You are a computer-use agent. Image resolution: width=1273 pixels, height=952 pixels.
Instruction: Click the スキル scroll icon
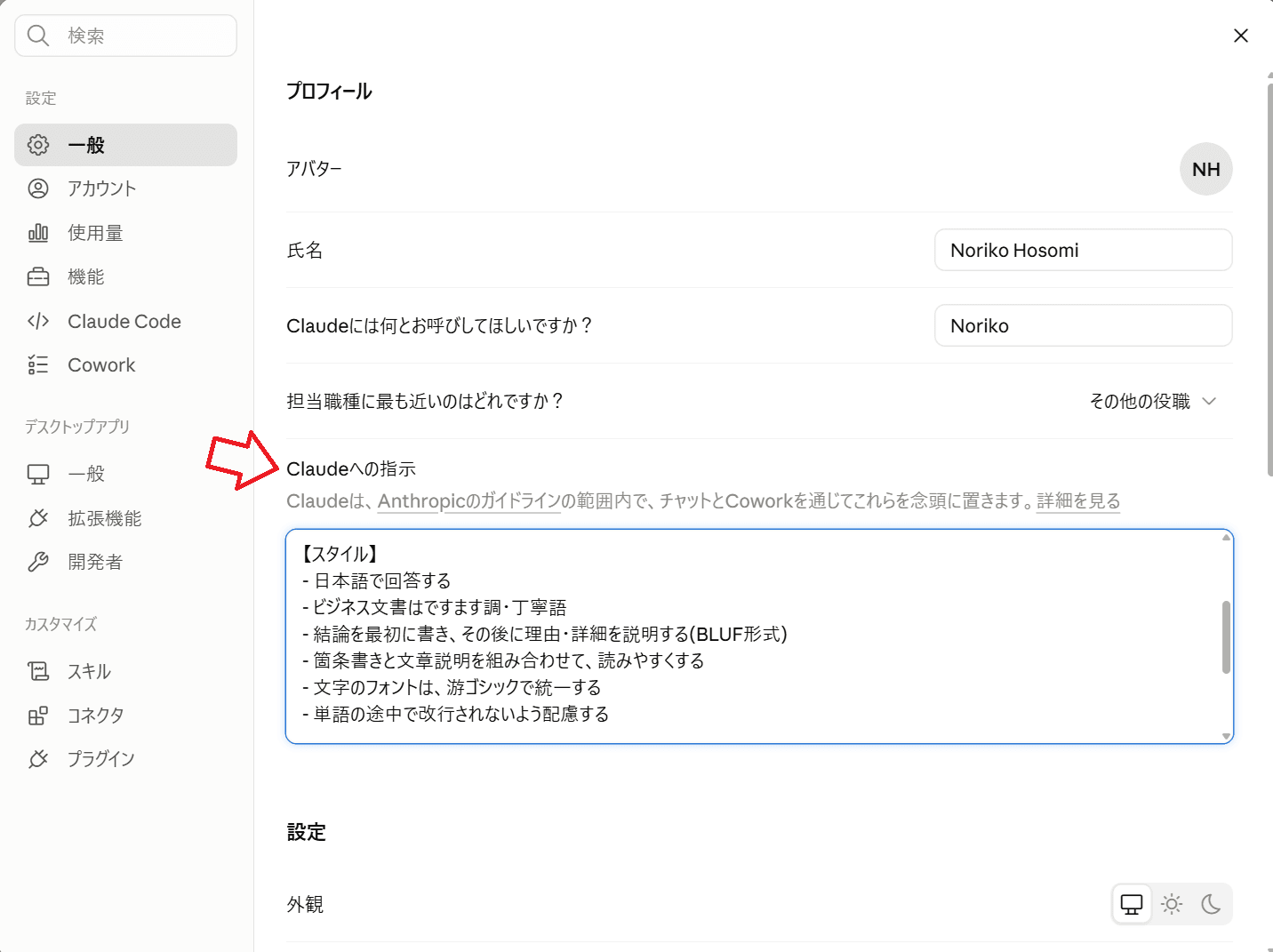(38, 671)
